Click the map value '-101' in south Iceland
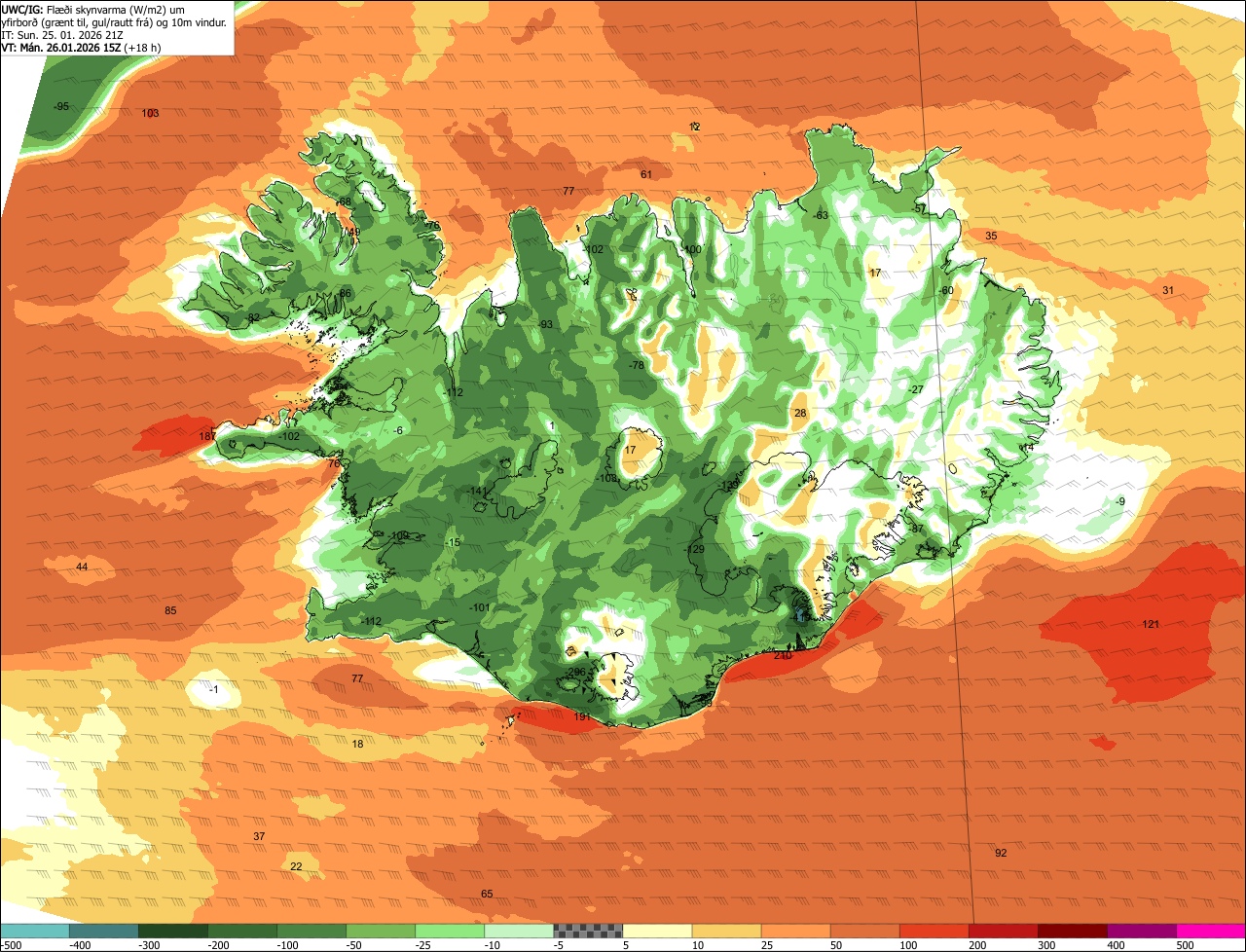The image size is (1246, 952). point(479,608)
